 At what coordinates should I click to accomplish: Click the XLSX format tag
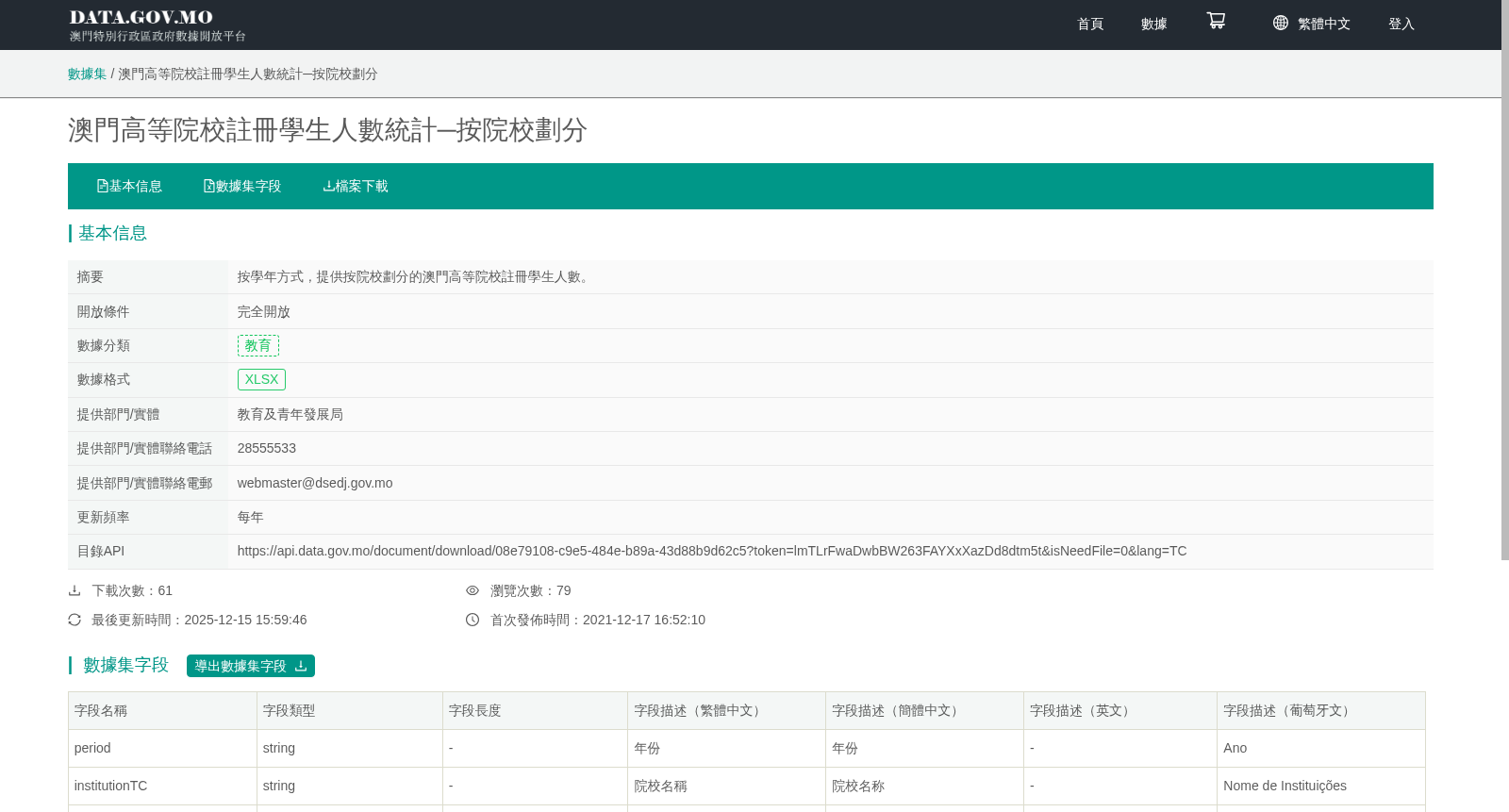click(261, 379)
